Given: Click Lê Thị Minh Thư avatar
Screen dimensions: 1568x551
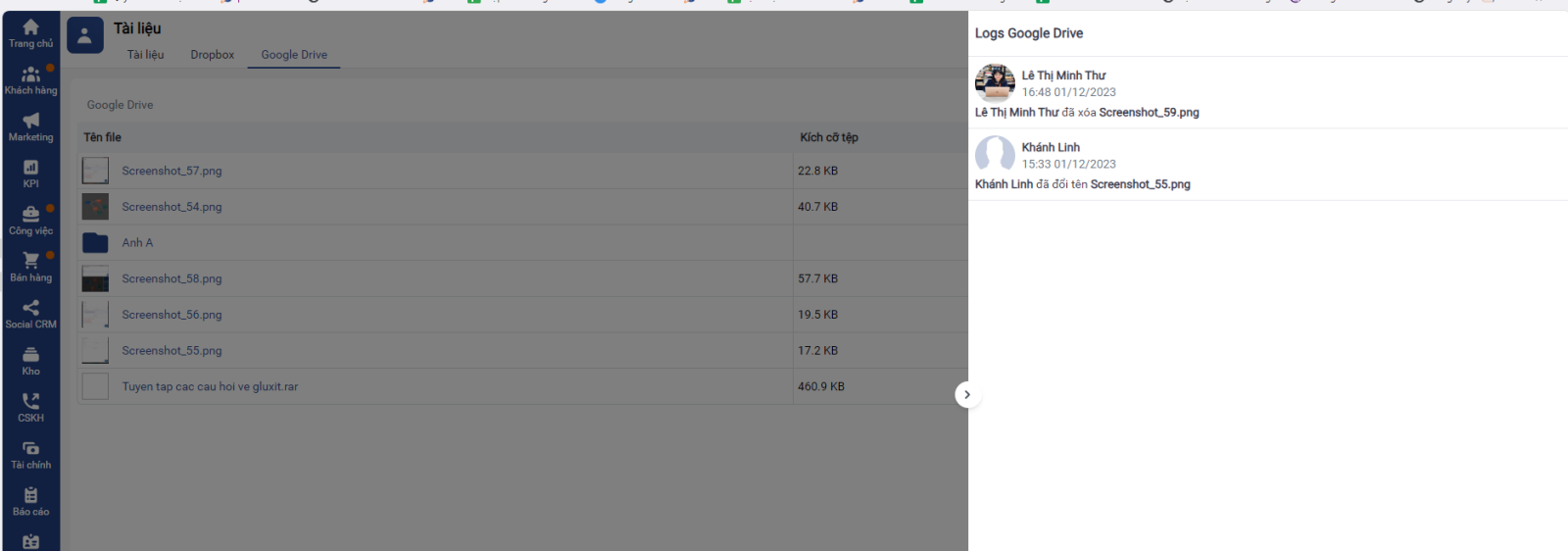Looking at the screenshot, I should pyautogui.click(x=995, y=82).
